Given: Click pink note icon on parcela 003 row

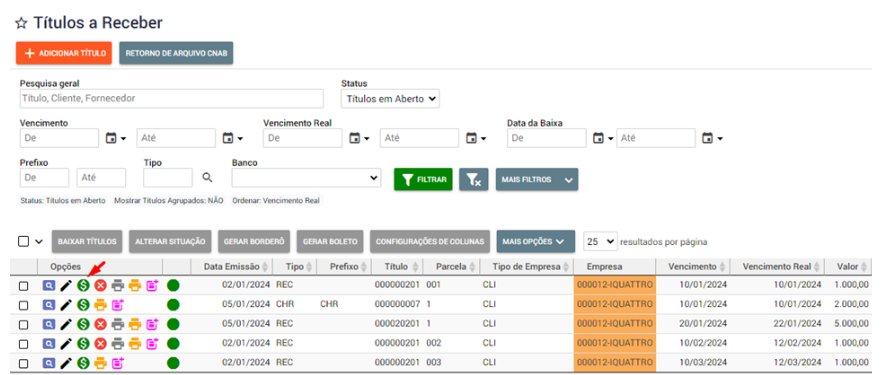Looking at the screenshot, I should point(117,363).
